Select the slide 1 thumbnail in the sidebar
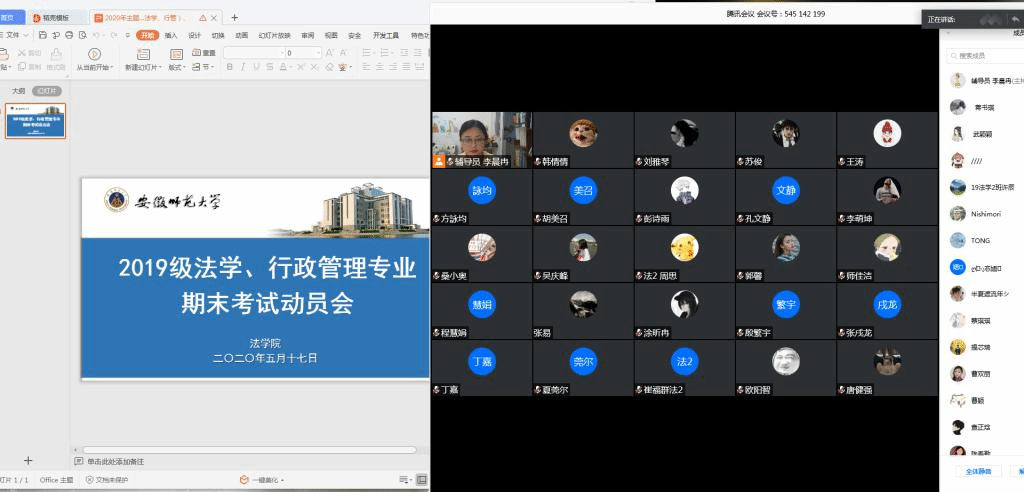The width and height of the screenshot is (1024, 492). 36,120
